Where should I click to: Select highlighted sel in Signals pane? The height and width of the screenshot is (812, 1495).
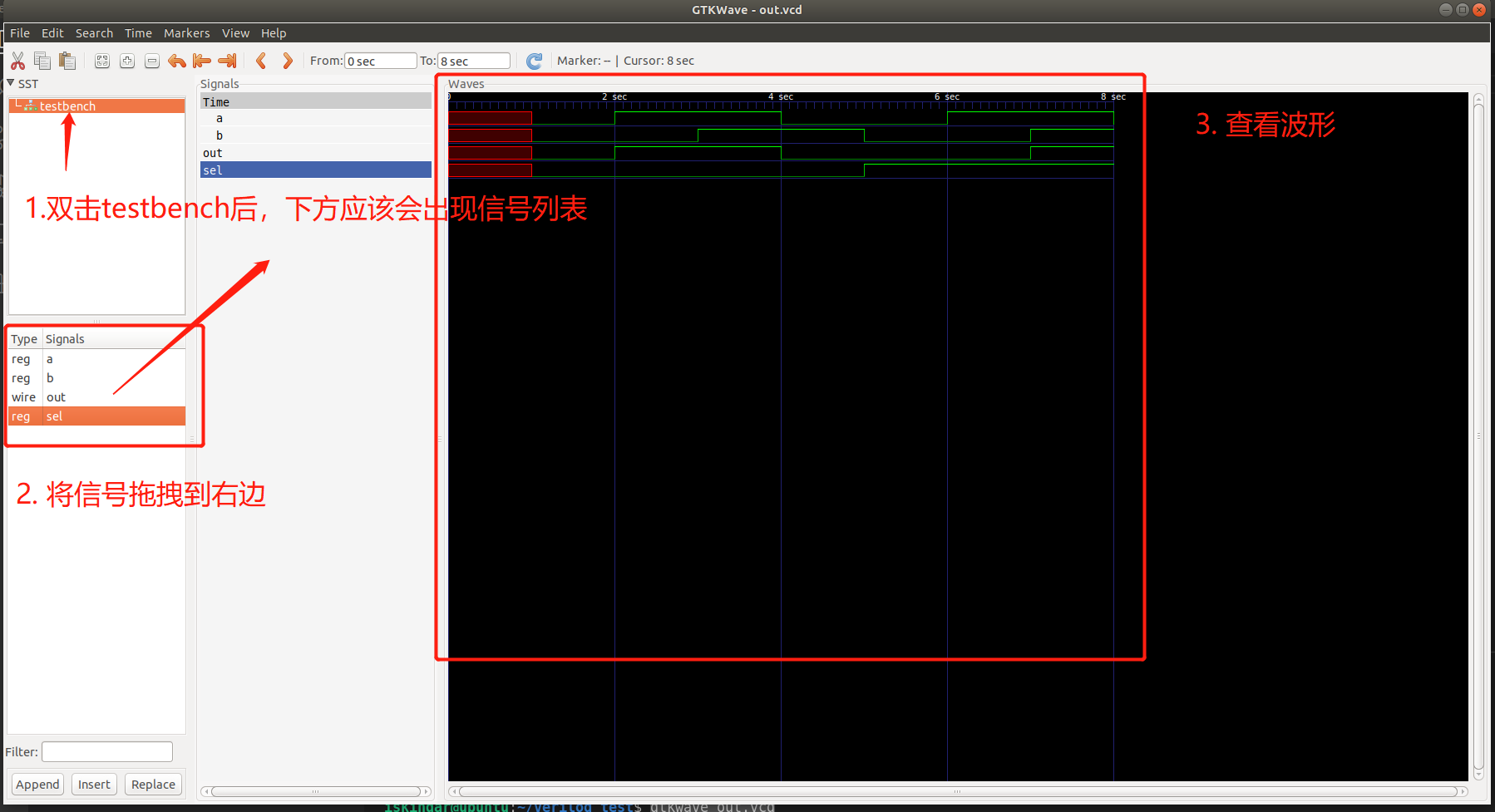coord(316,170)
